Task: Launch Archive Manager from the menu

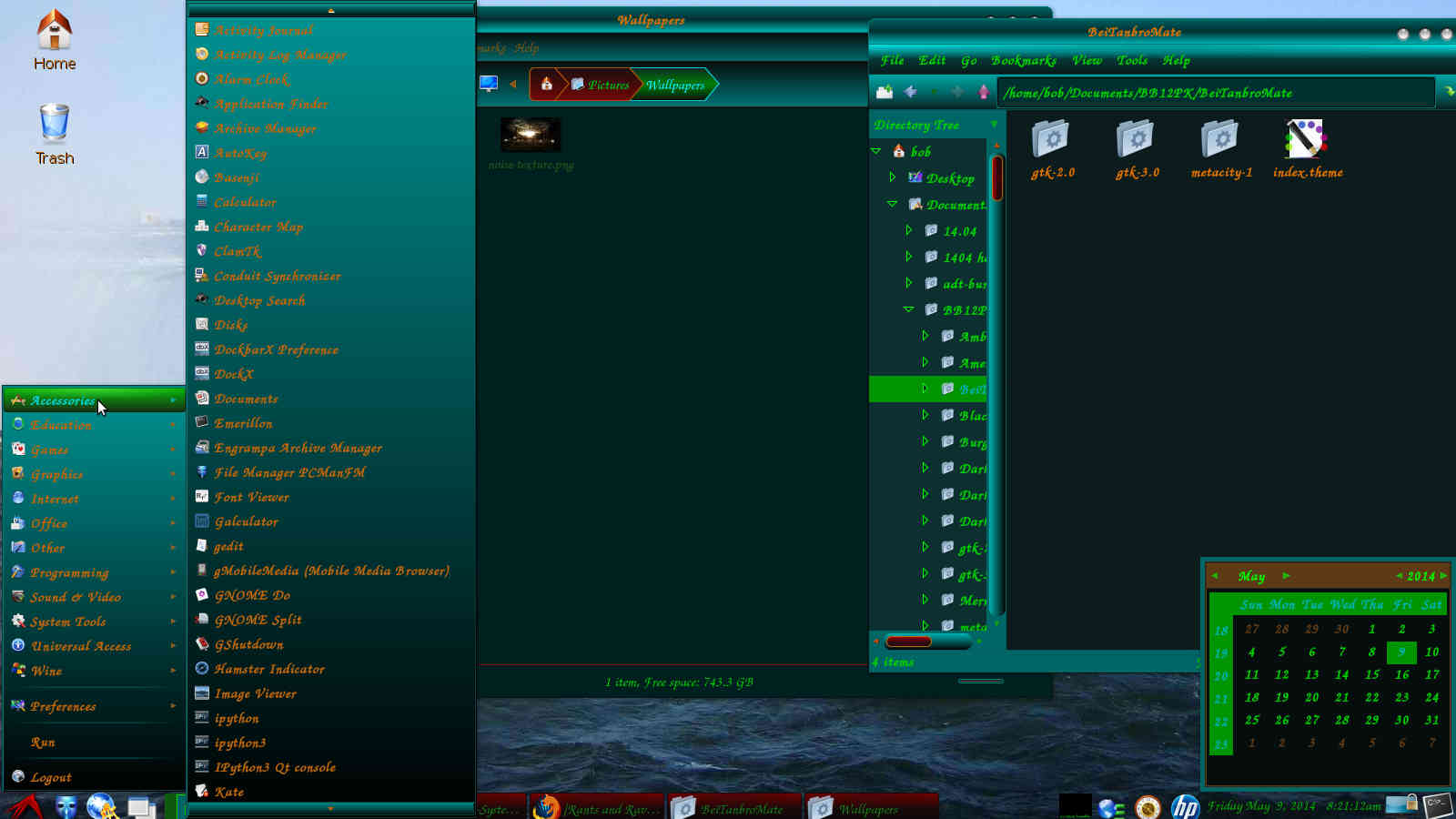Action: (331, 128)
